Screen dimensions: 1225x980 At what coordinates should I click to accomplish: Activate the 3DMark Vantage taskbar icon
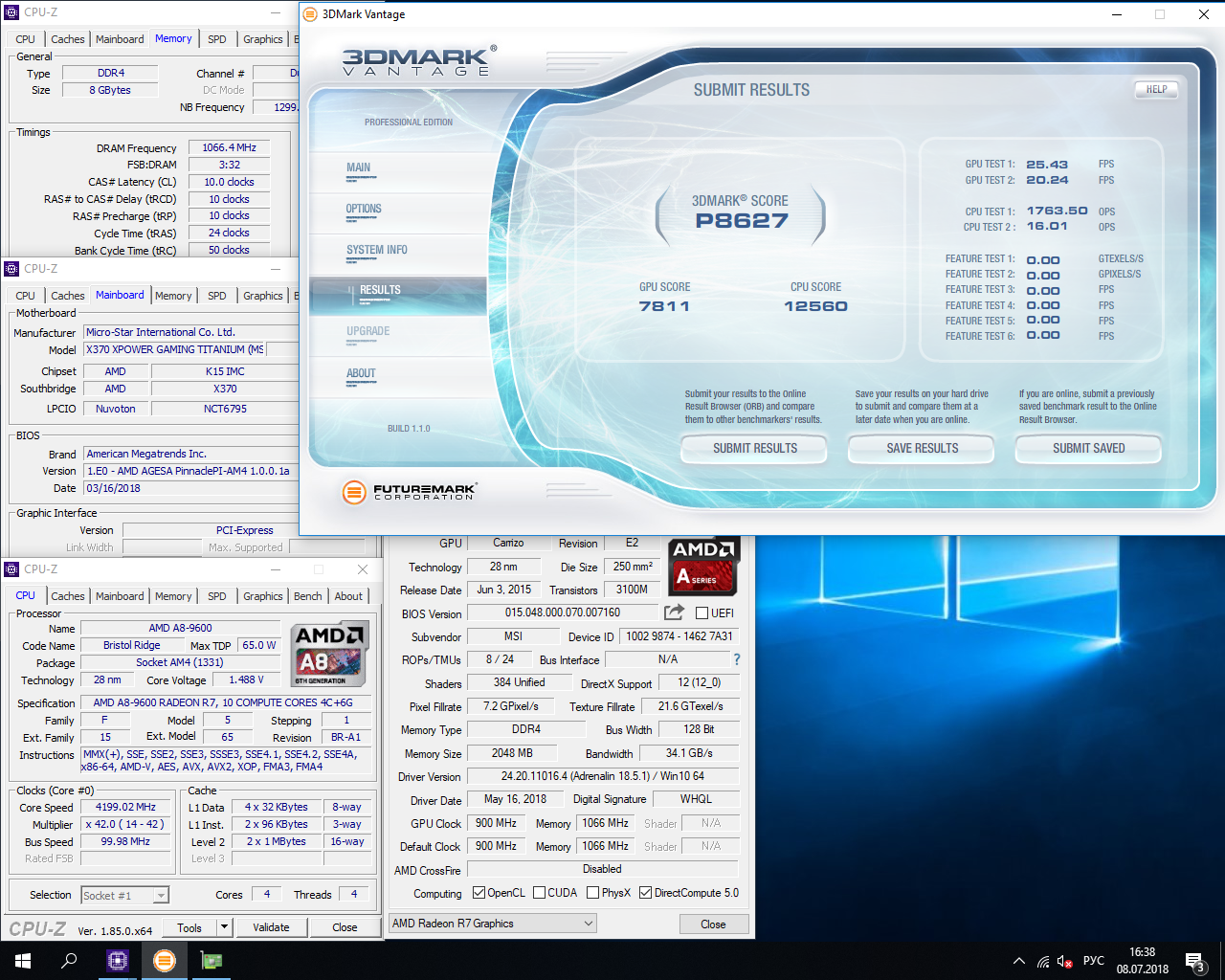pos(165,961)
